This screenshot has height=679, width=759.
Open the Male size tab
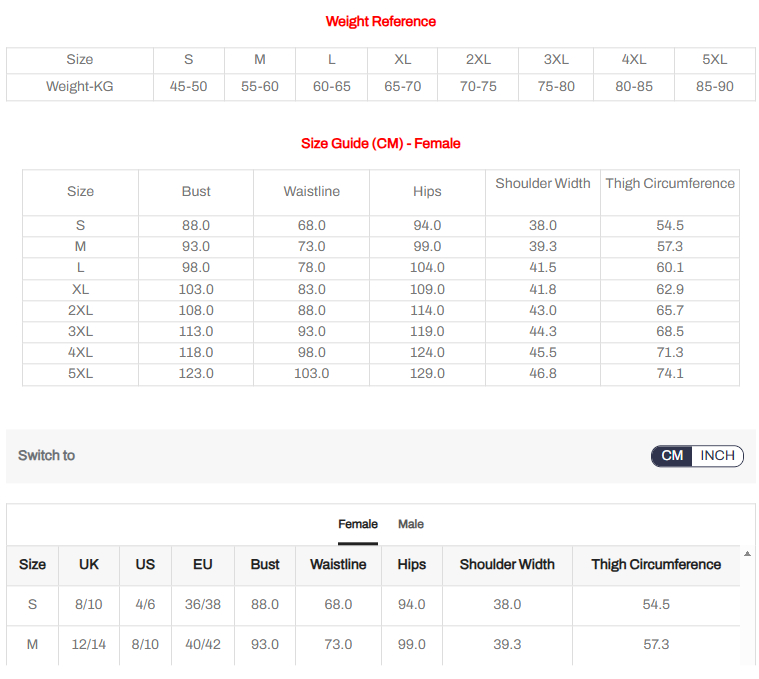410,524
